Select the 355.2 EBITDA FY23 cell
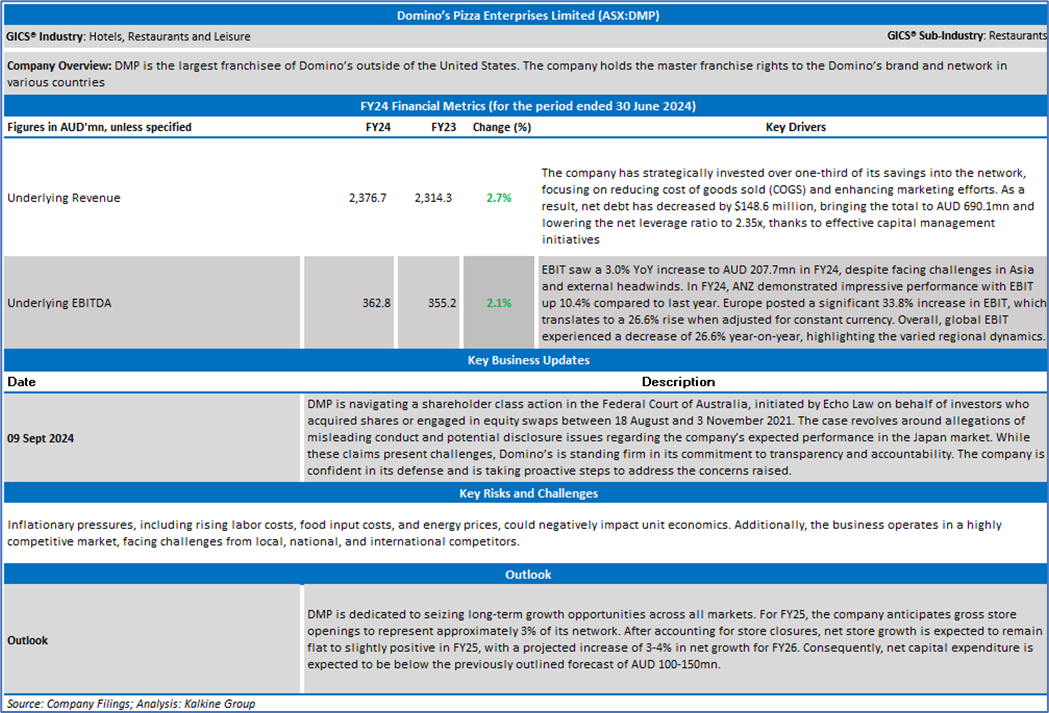1049x713 pixels. click(428, 302)
